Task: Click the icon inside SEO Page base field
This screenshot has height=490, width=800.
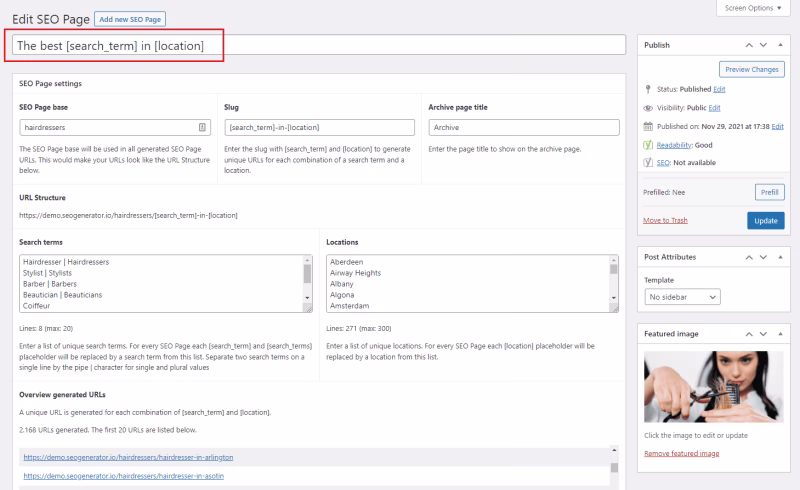Action: pyautogui.click(x=202, y=128)
